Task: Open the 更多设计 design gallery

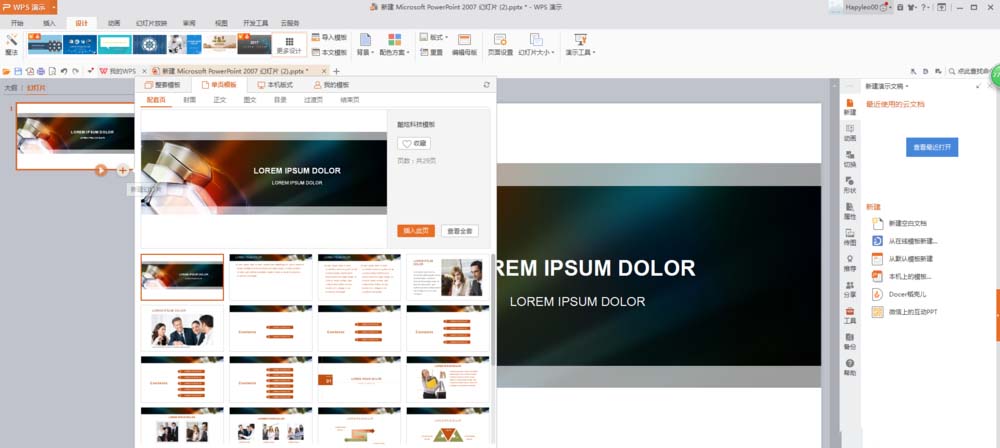Action: click(x=289, y=44)
